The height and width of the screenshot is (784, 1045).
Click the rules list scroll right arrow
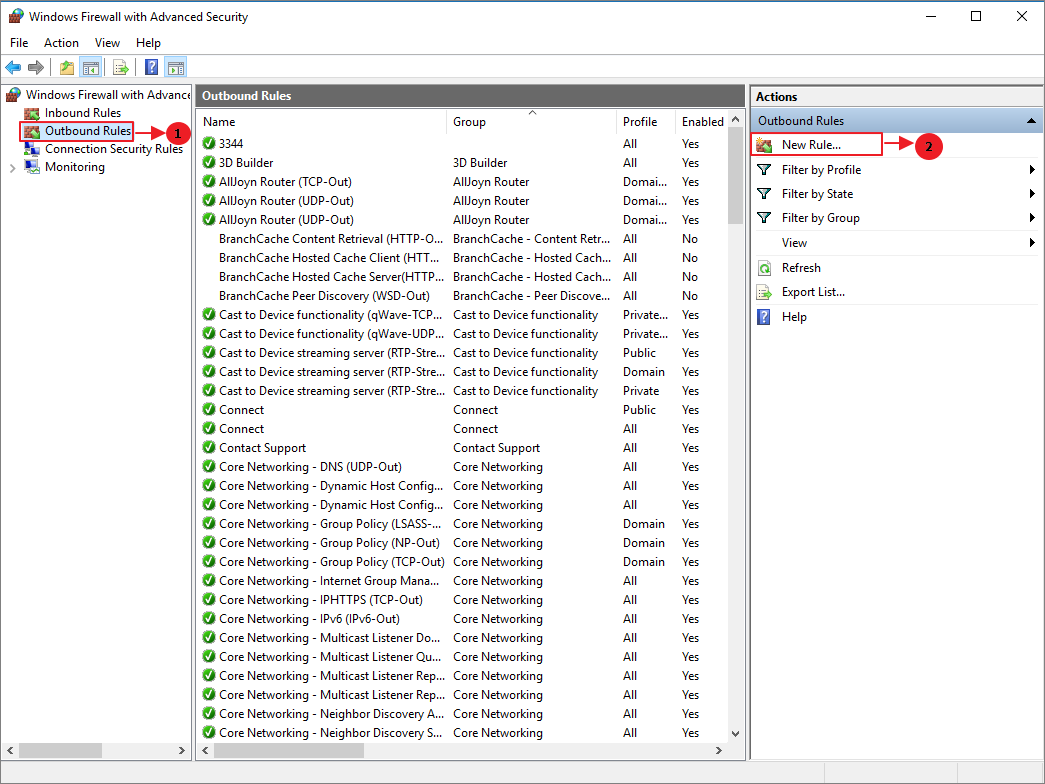718,751
